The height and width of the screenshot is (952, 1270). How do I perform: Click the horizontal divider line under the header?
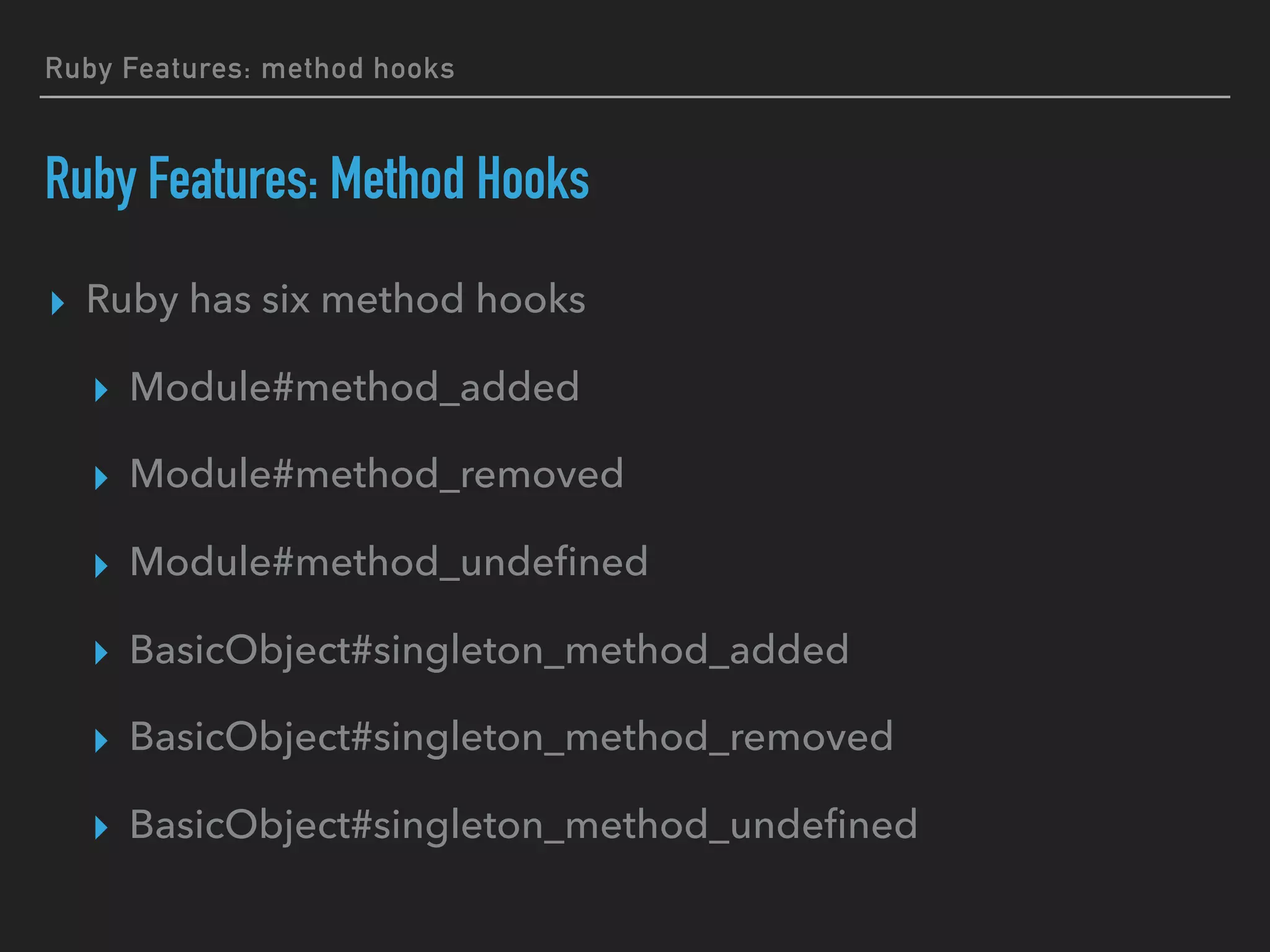[x=635, y=97]
